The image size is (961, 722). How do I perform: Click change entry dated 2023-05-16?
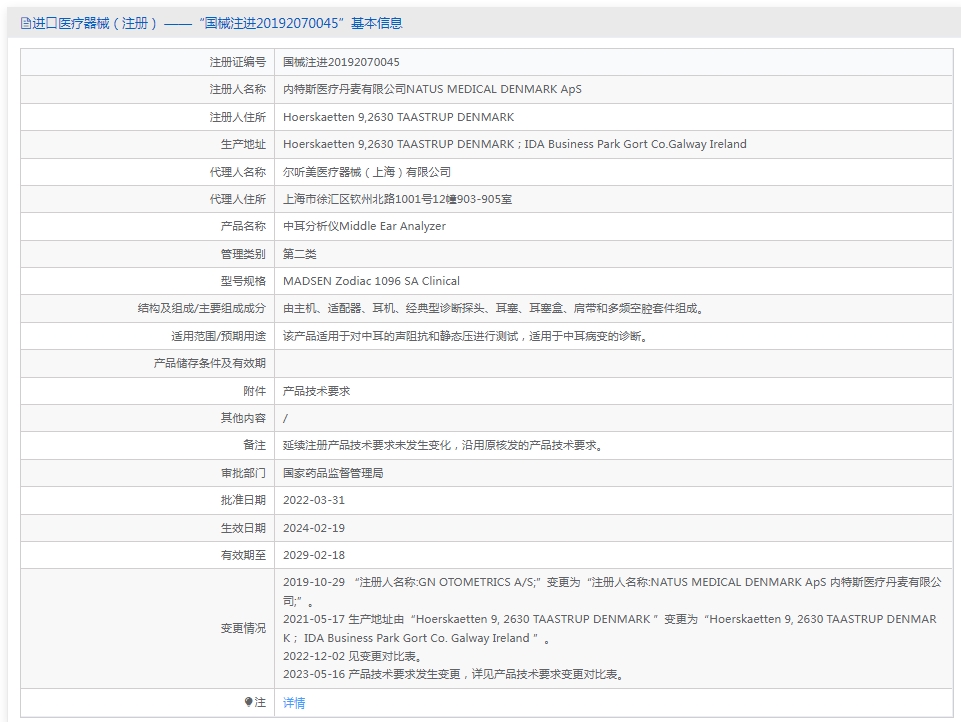454,675
